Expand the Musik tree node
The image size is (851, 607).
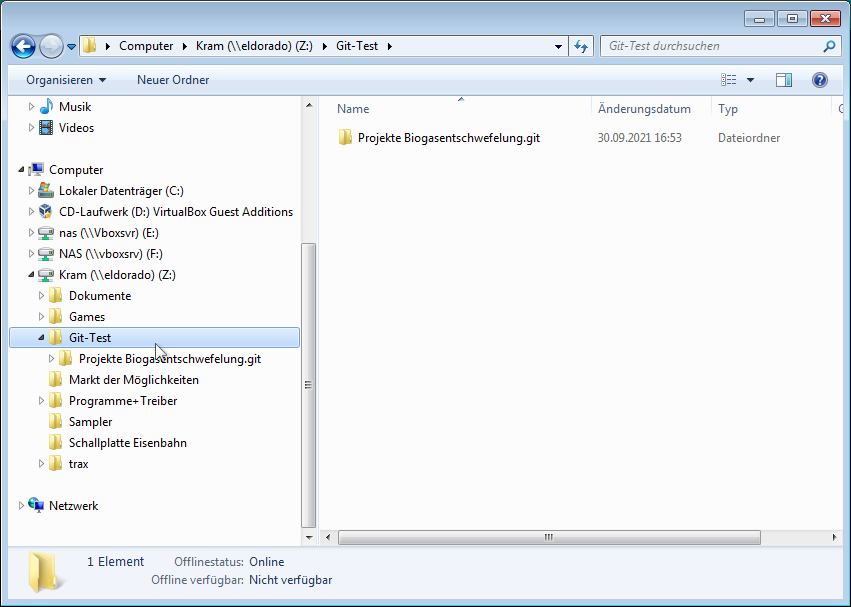[31, 106]
